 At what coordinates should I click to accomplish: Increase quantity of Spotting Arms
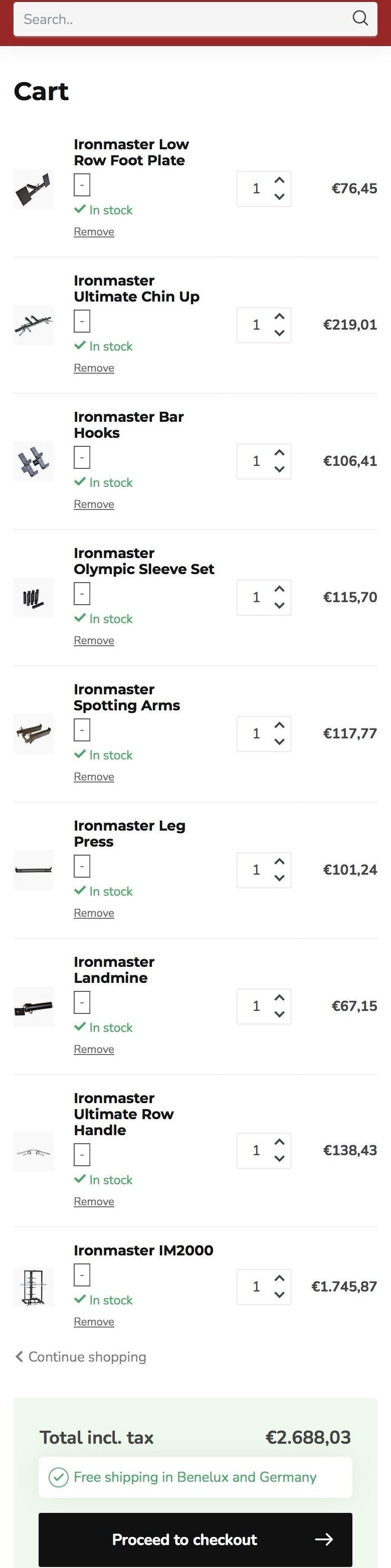coord(280,725)
